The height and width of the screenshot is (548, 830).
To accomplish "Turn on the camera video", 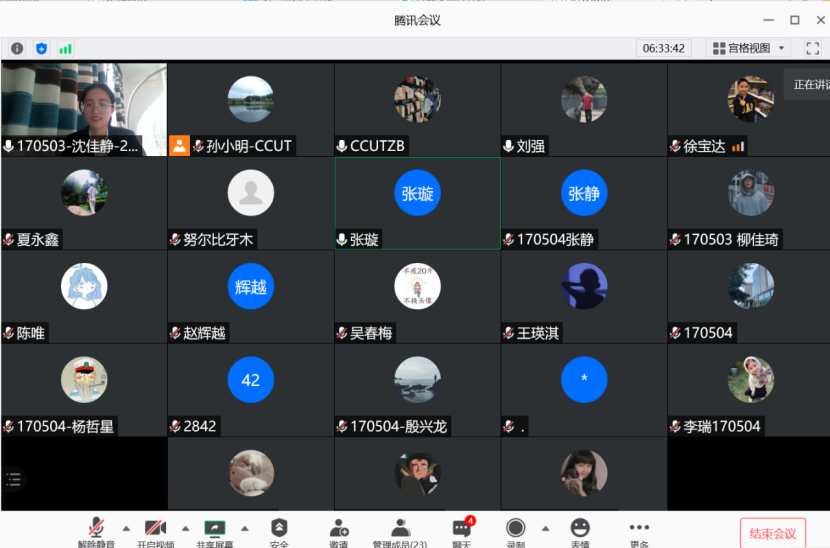I will [x=155, y=530].
